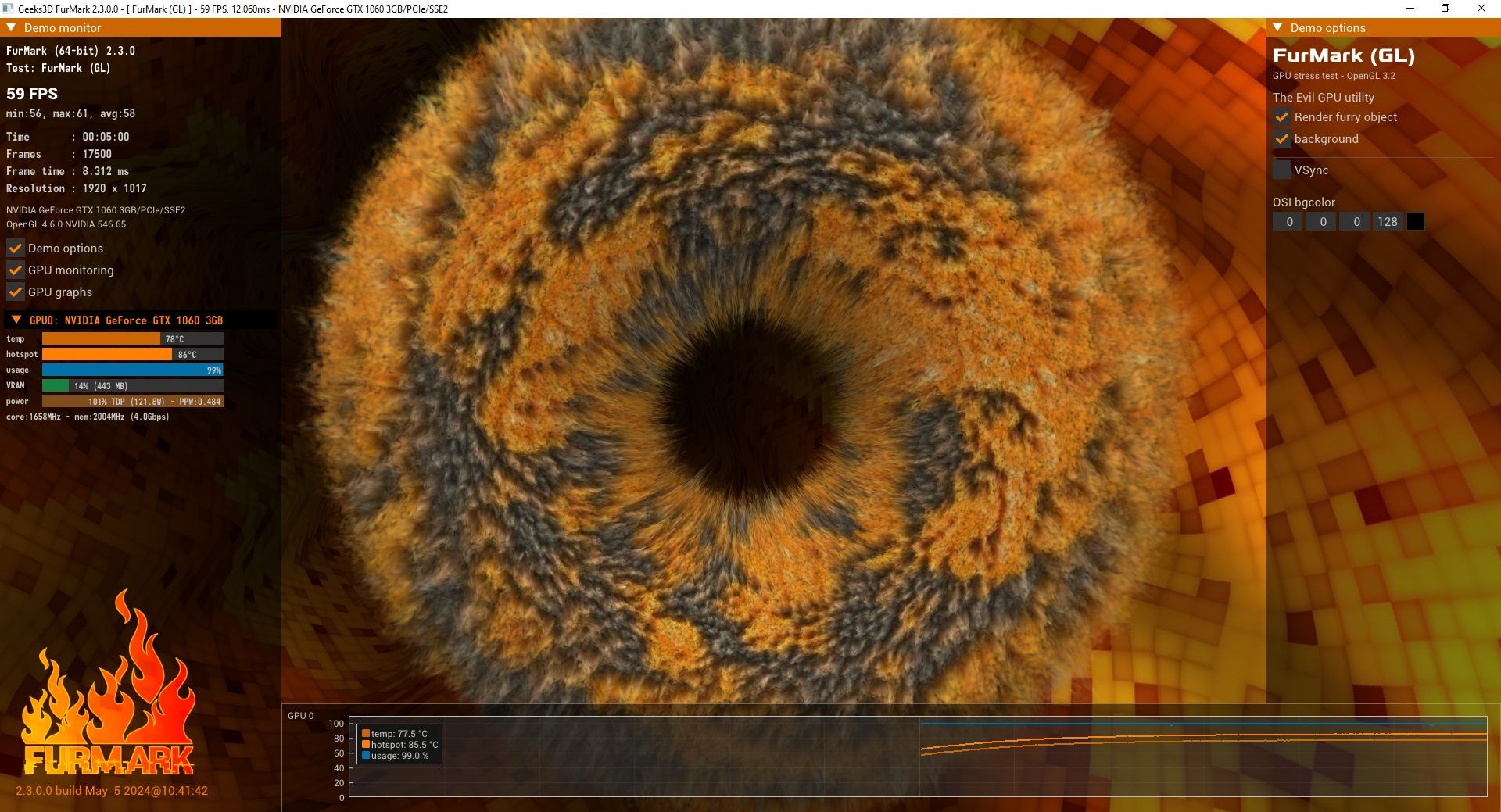Click the VRAM bar showing 14% (443 MB)
Viewport: 1501px width, 812px height.
point(133,386)
